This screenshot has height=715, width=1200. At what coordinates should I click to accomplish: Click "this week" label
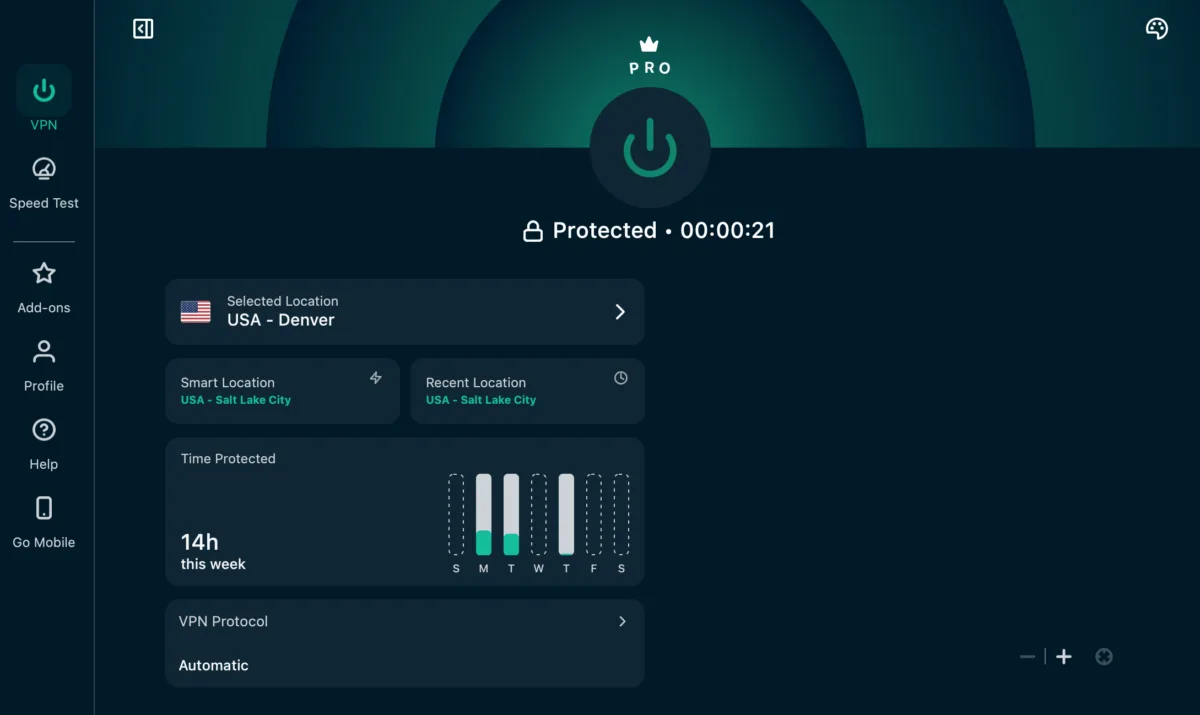(213, 564)
